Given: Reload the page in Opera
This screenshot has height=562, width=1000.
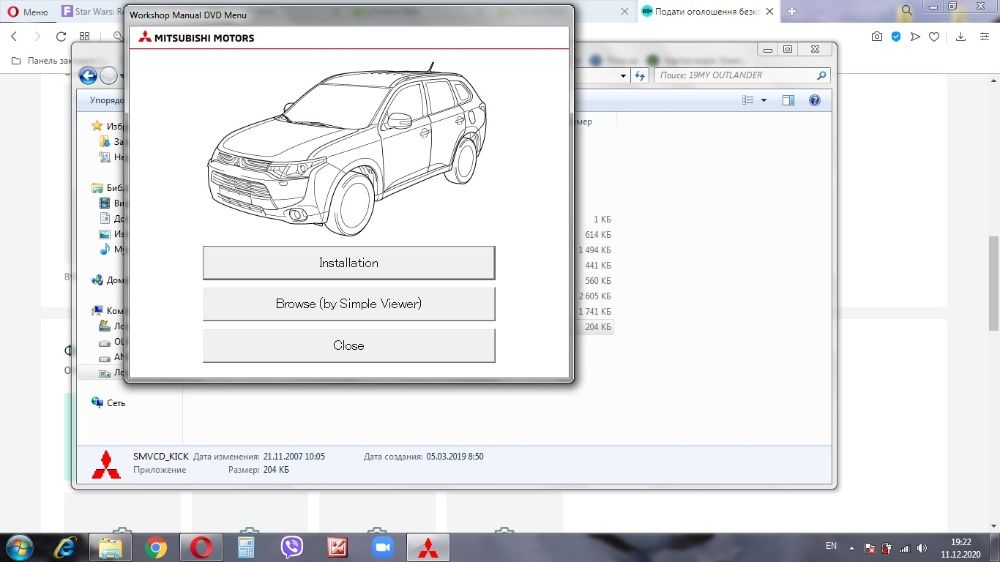Looking at the screenshot, I should pos(62,37).
